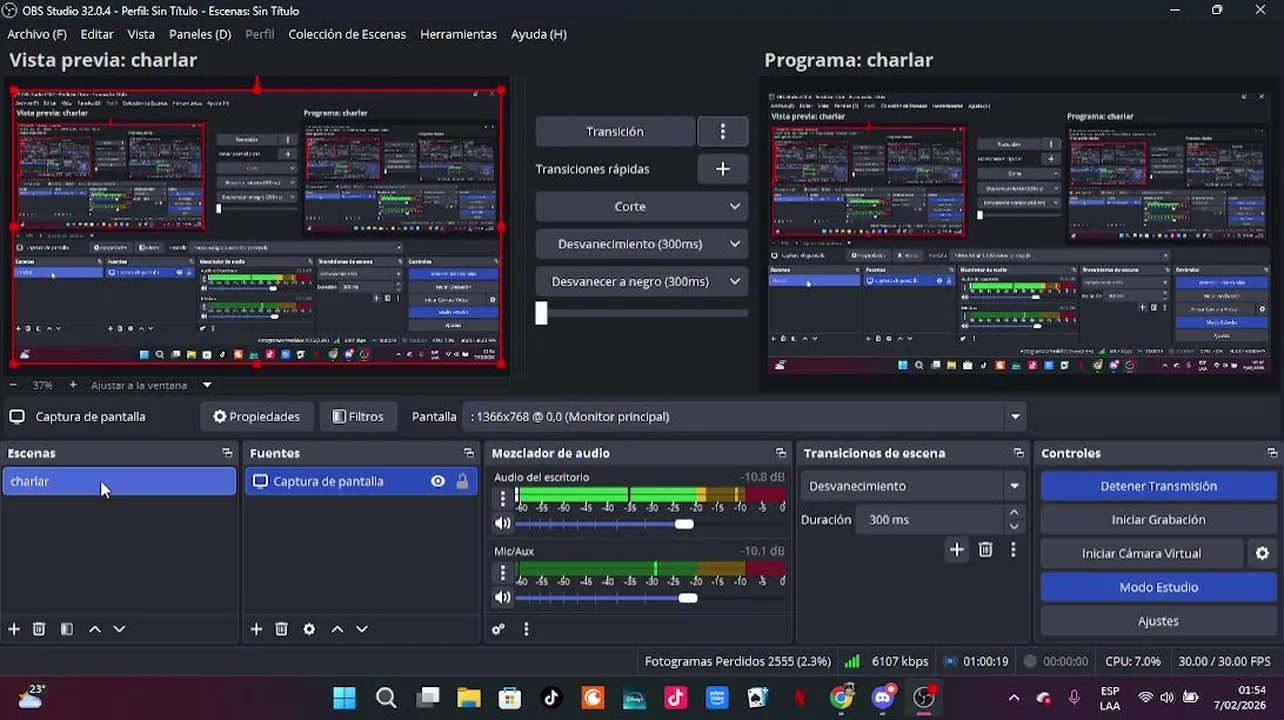The image size is (1284, 720).
Task: Toggle lock on Captura de pantalla source
Action: click(462, 481)
